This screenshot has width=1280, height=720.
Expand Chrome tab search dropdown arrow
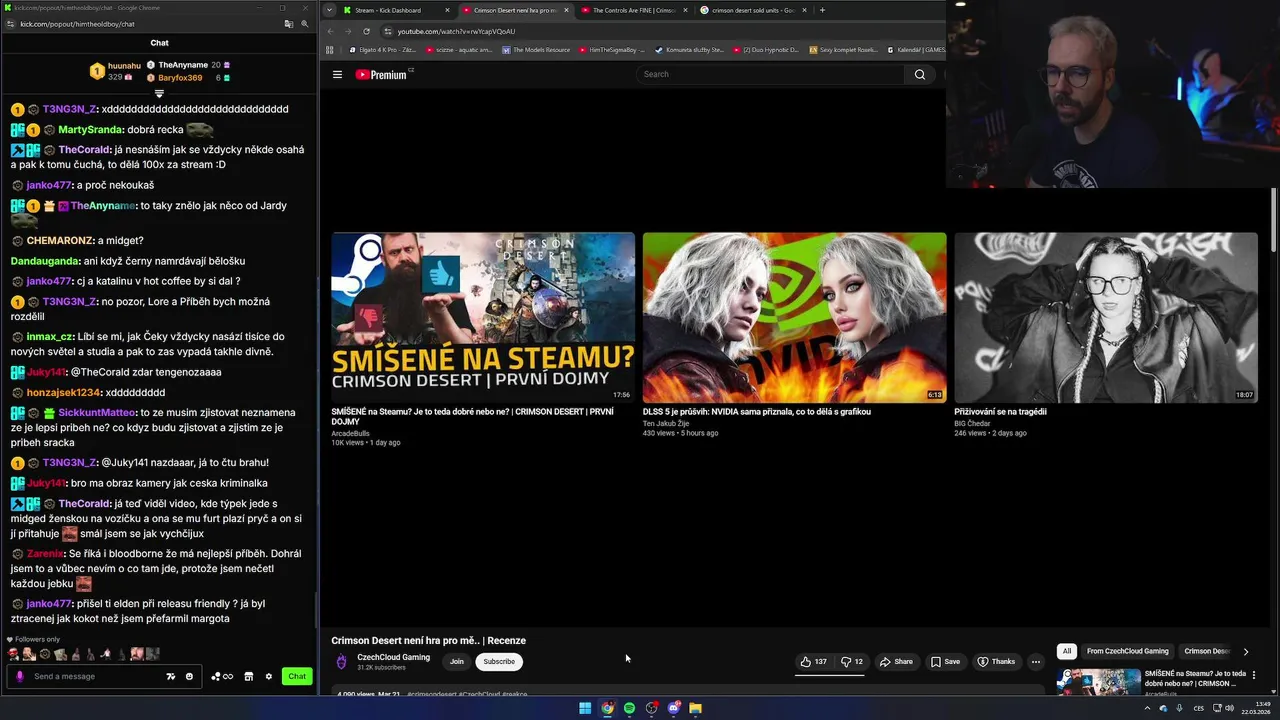coord(330,10)
